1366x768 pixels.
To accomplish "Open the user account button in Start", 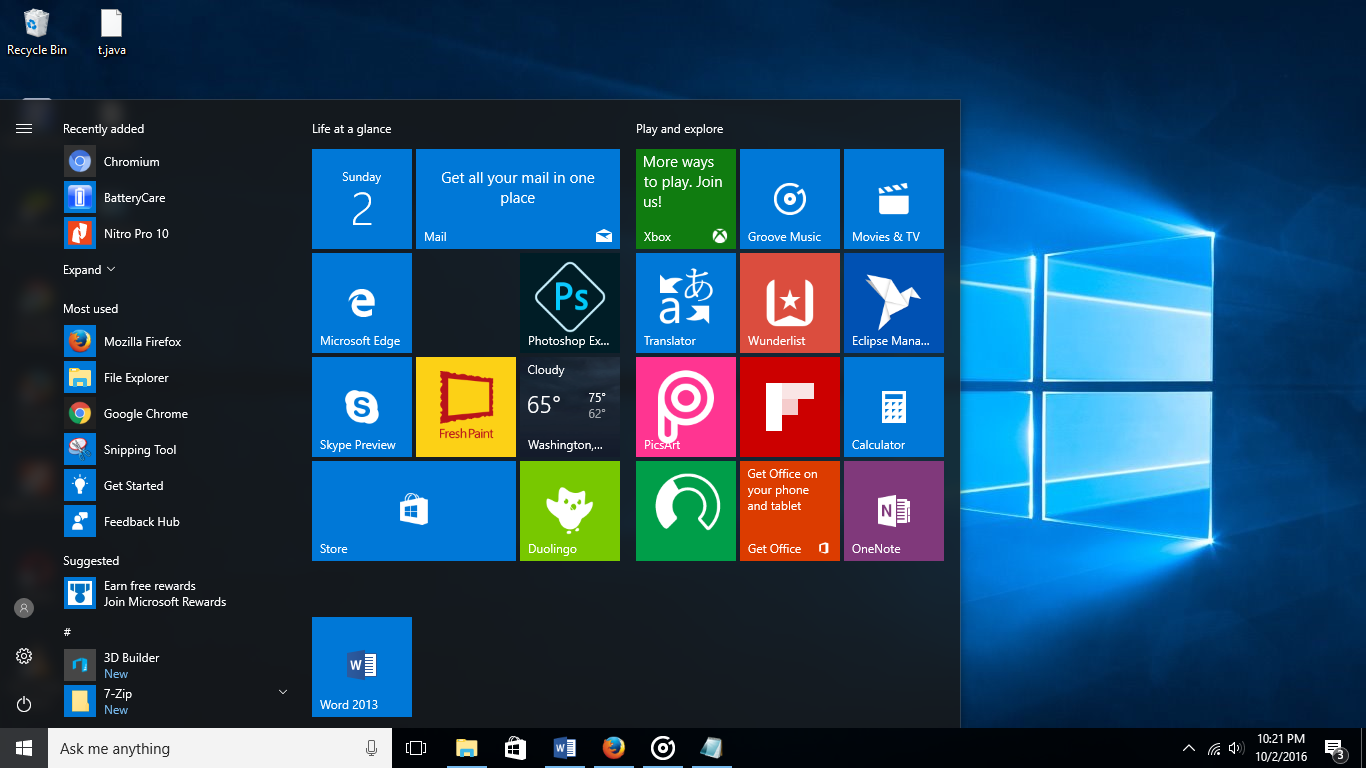I will pos(24,608).
